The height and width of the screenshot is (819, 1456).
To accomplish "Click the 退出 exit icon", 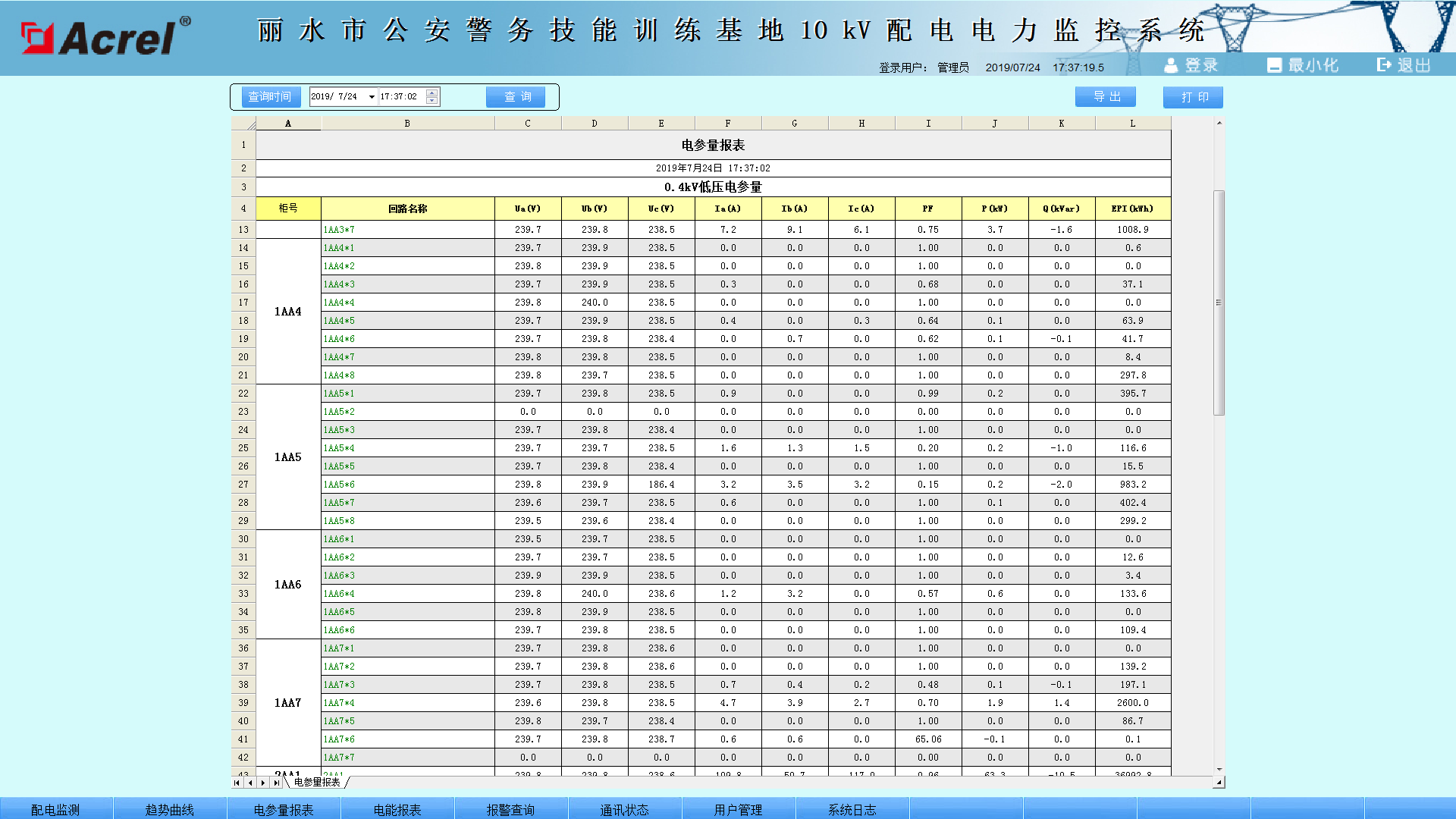I will [x=1384, y=65].
